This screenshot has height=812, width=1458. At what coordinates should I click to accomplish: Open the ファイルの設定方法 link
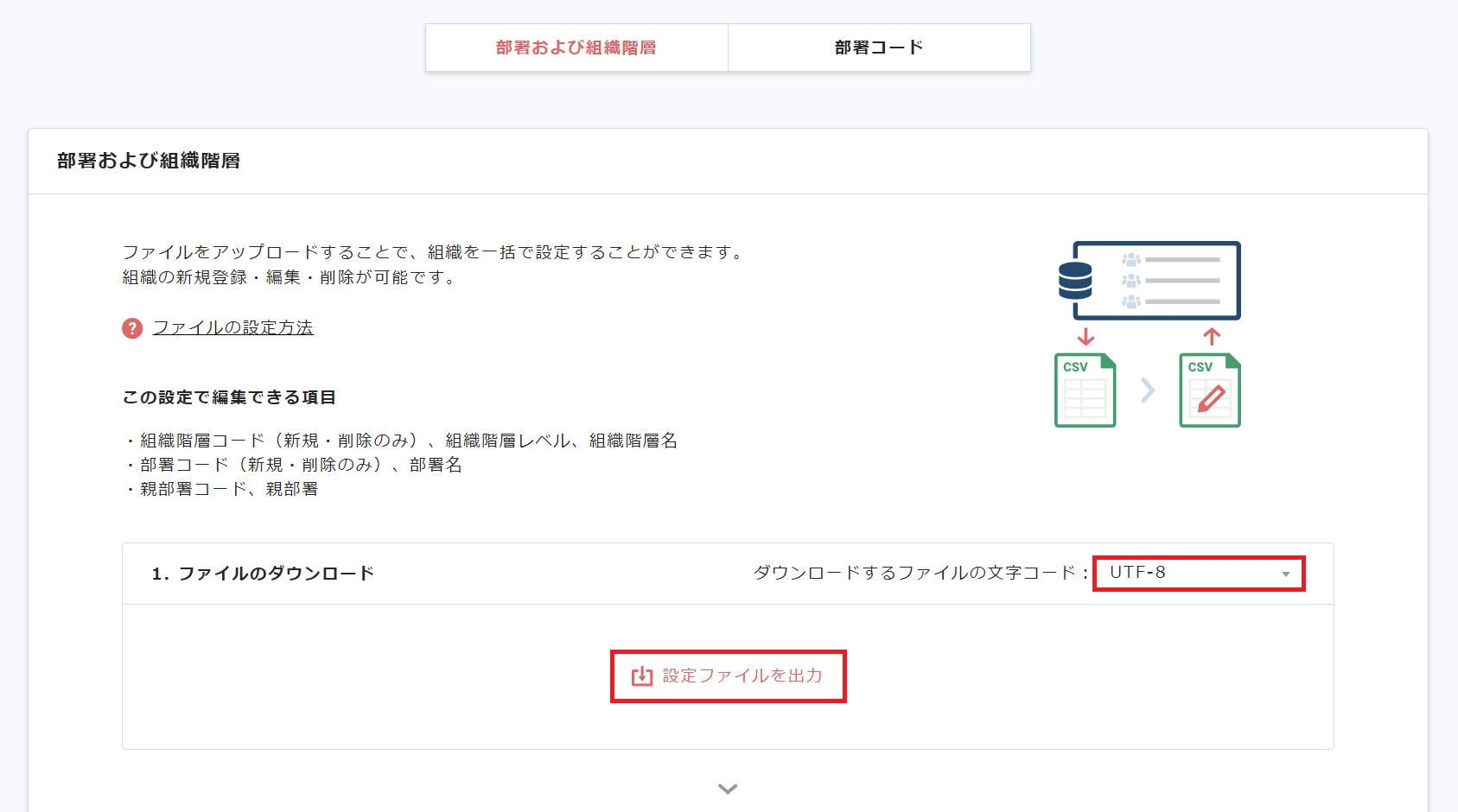point(233,328)
